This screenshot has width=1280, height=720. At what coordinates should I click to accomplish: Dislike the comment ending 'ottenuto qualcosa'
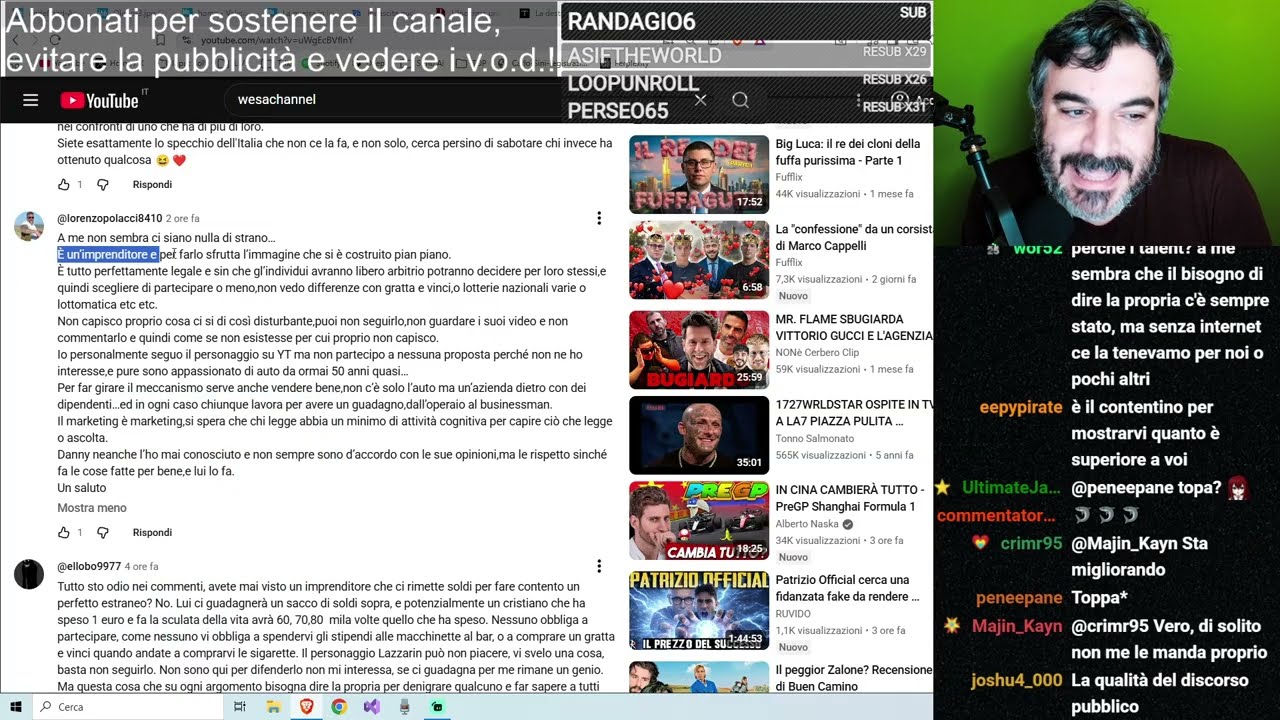[102, 185]
